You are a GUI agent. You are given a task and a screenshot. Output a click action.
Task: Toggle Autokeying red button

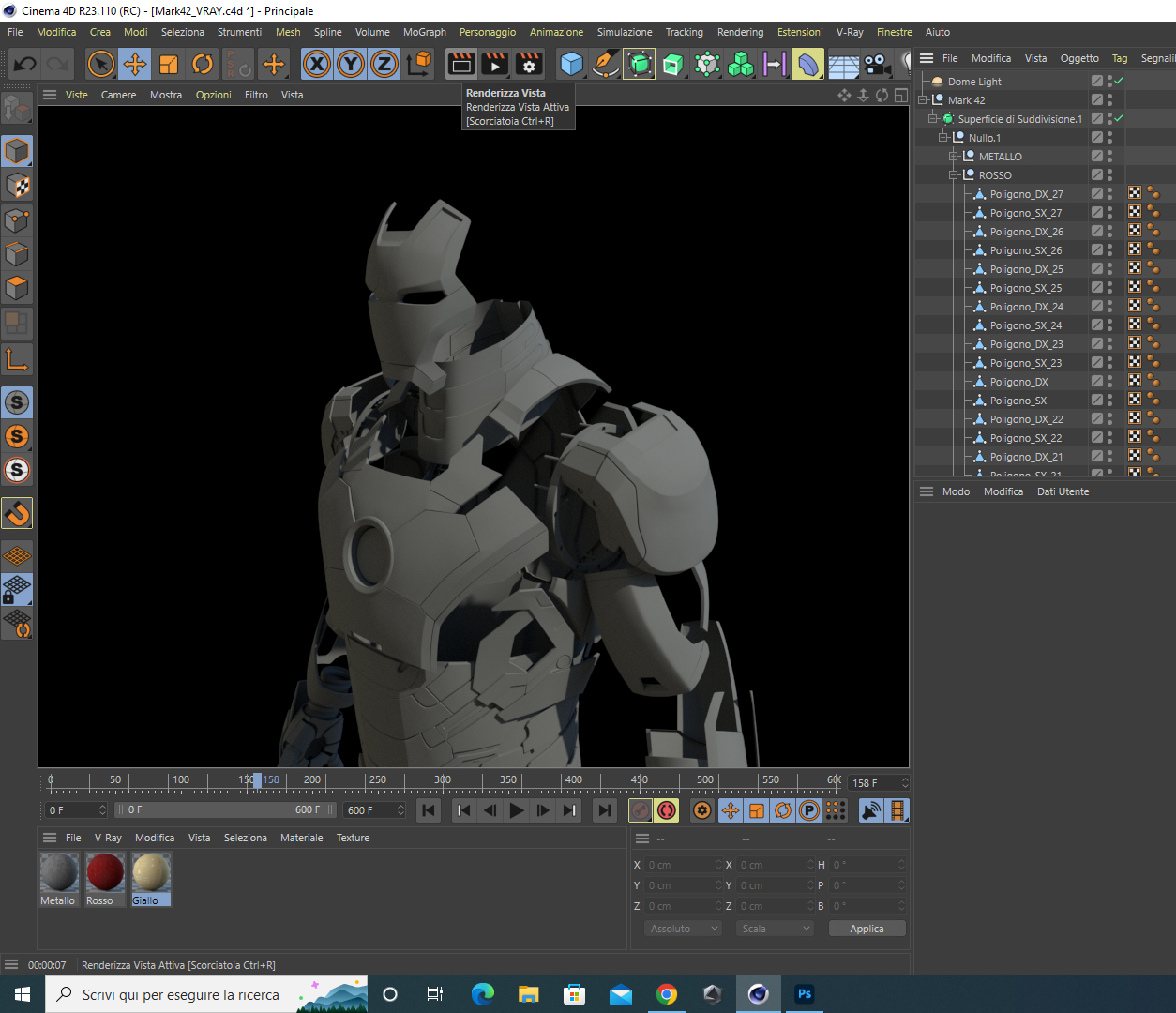(x=667, y=810)
